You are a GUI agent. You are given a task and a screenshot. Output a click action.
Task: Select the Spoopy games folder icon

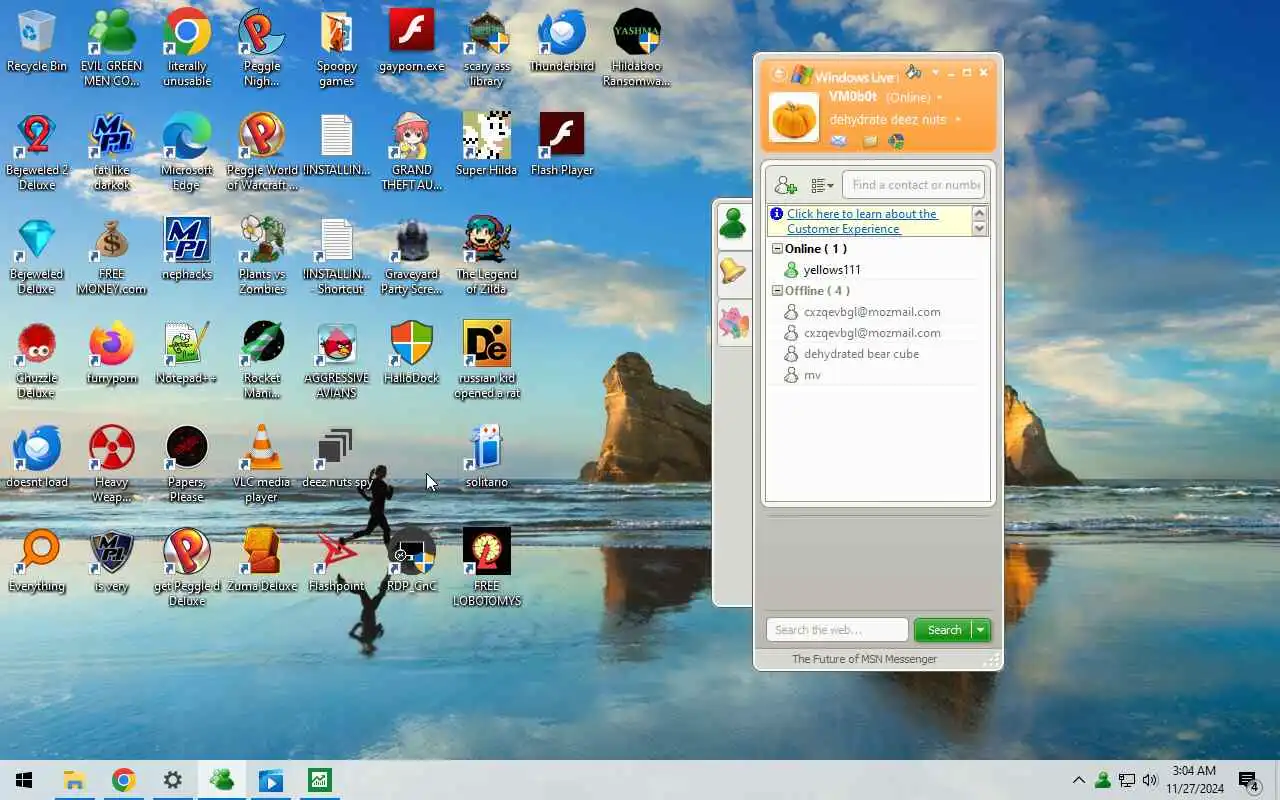(337, 48)
